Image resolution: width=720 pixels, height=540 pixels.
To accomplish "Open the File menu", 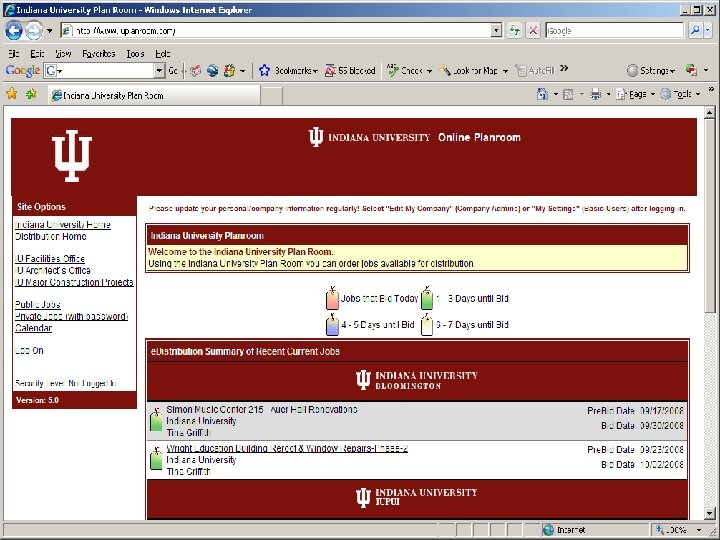I will coord(13,54).
